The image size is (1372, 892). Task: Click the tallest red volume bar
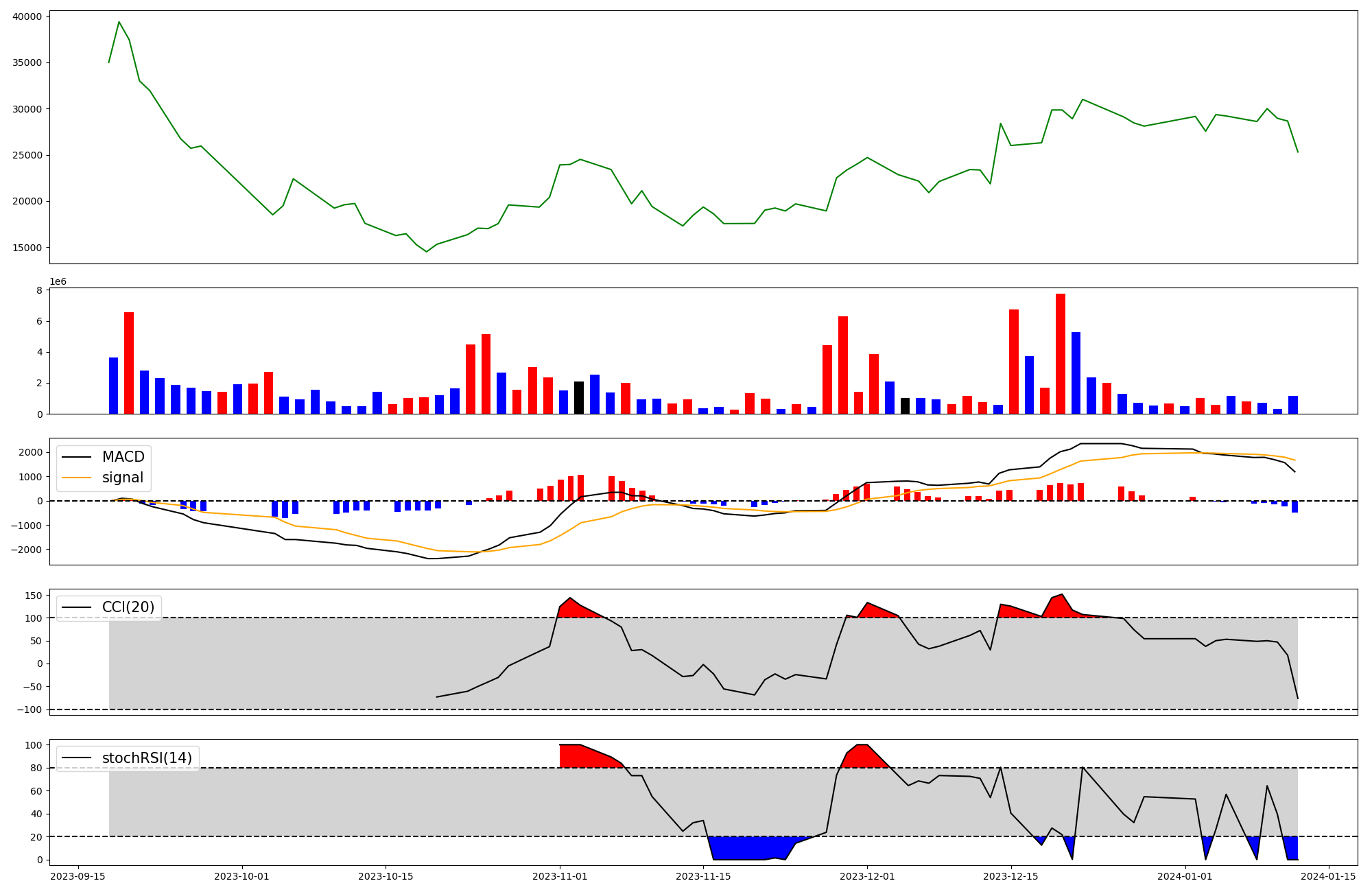(x=1061, y=353)
